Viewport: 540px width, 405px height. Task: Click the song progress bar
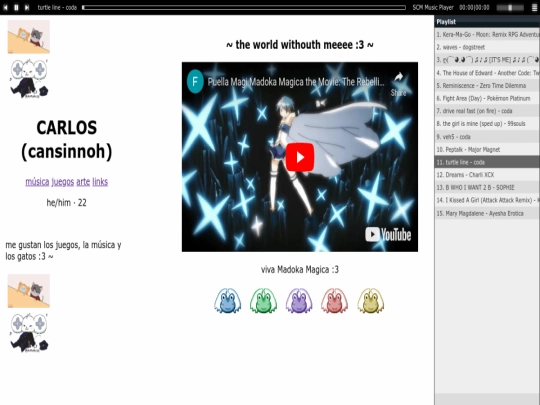tap(244, 8)
